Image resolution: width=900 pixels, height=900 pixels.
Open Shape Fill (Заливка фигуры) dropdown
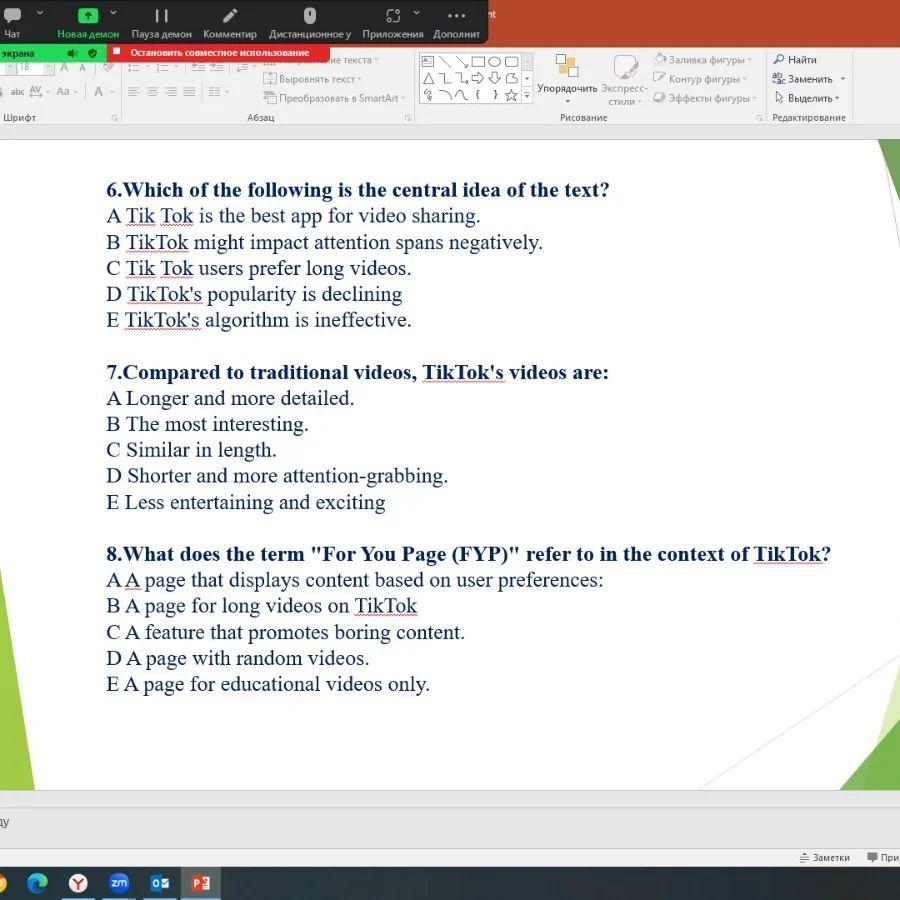click(703, 59)
